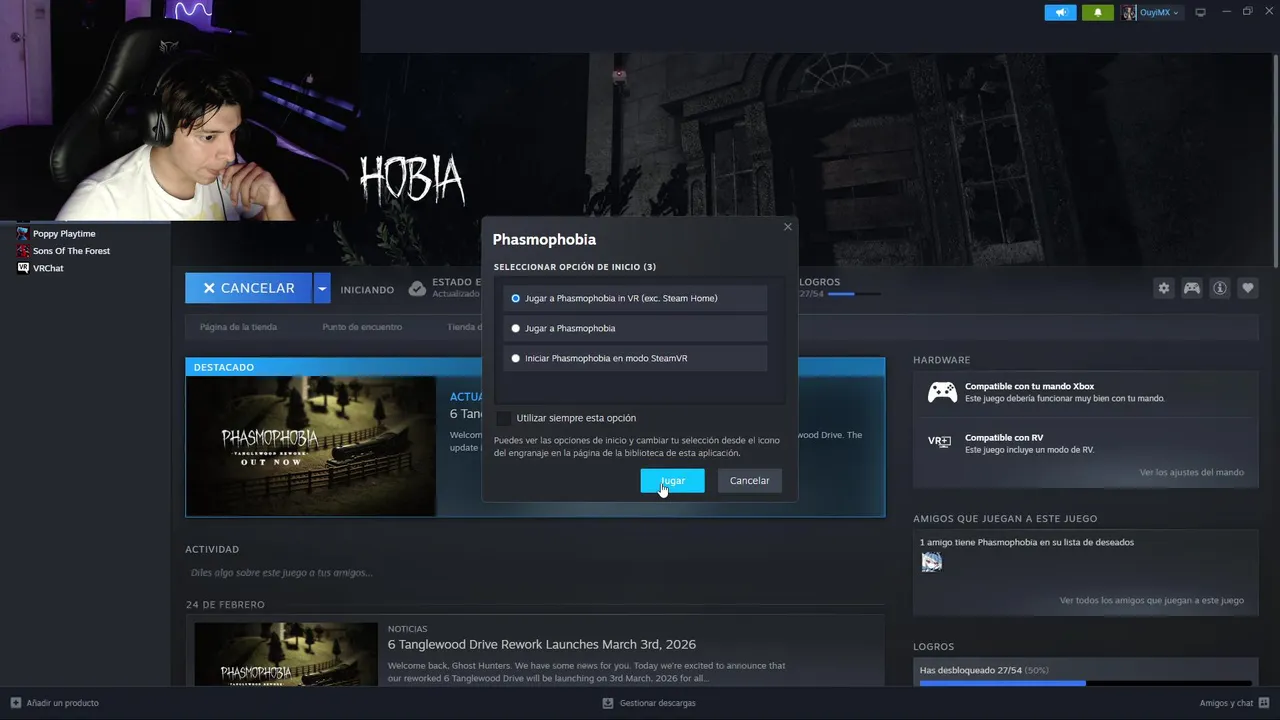Click Cancelar in the launch dialog

(749, 481)
